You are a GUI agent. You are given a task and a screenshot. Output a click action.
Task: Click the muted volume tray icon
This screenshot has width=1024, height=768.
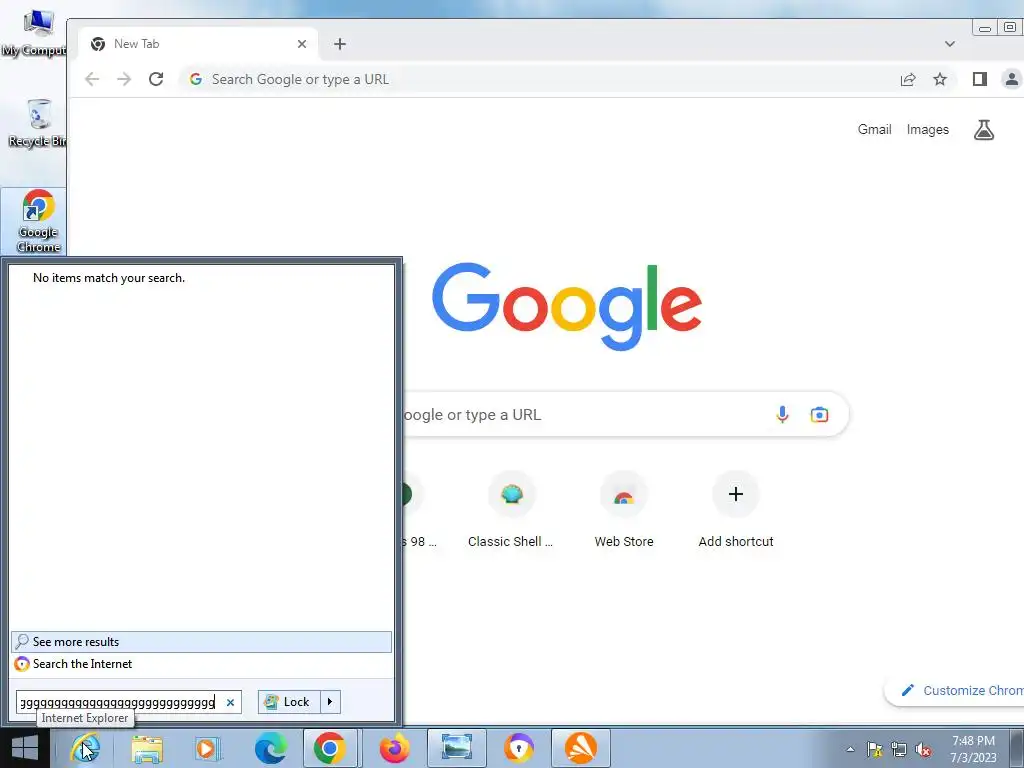point(923,749)
